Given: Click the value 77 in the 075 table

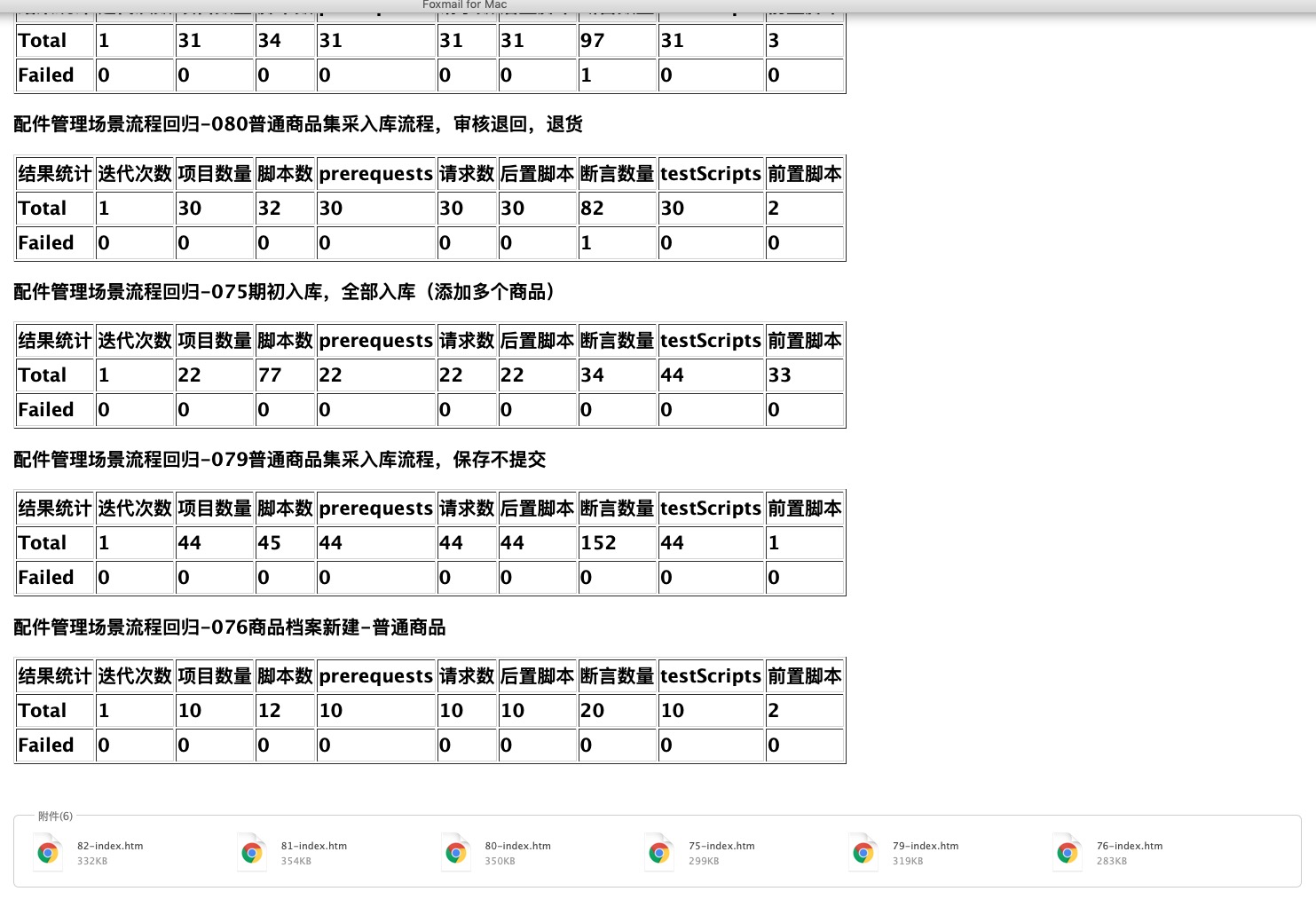Looking at the screenshot, I should (269, 375).
